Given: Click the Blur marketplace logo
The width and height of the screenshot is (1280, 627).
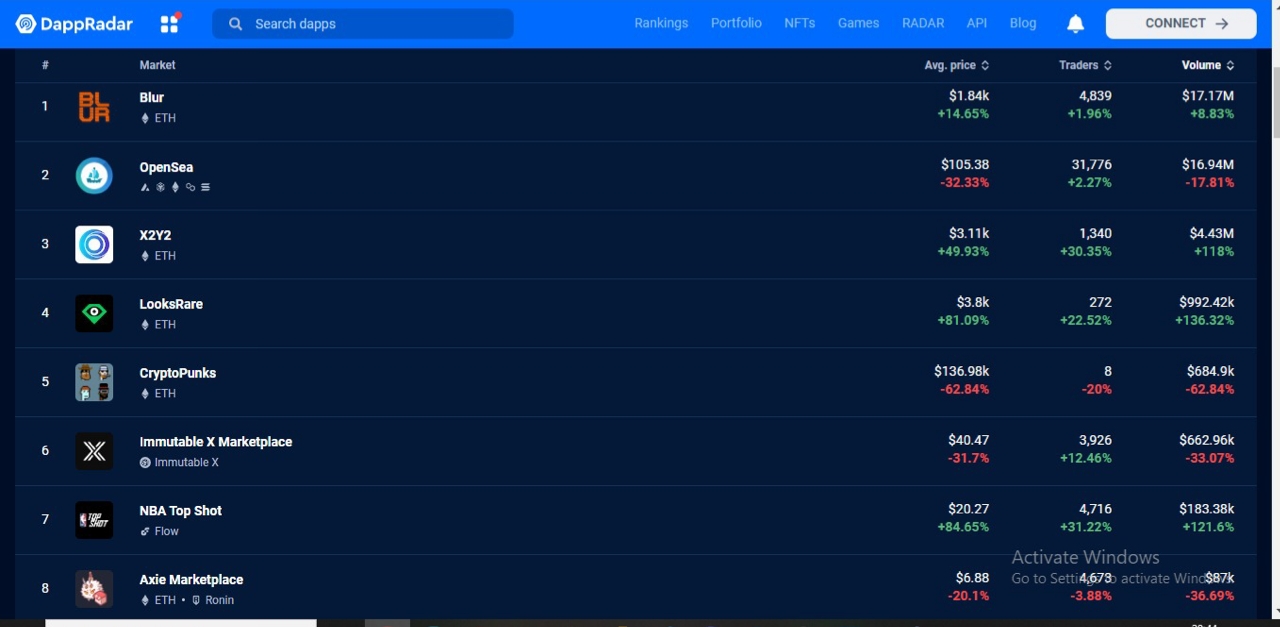Looking at the screenshot, I should (x=94, y=107).
